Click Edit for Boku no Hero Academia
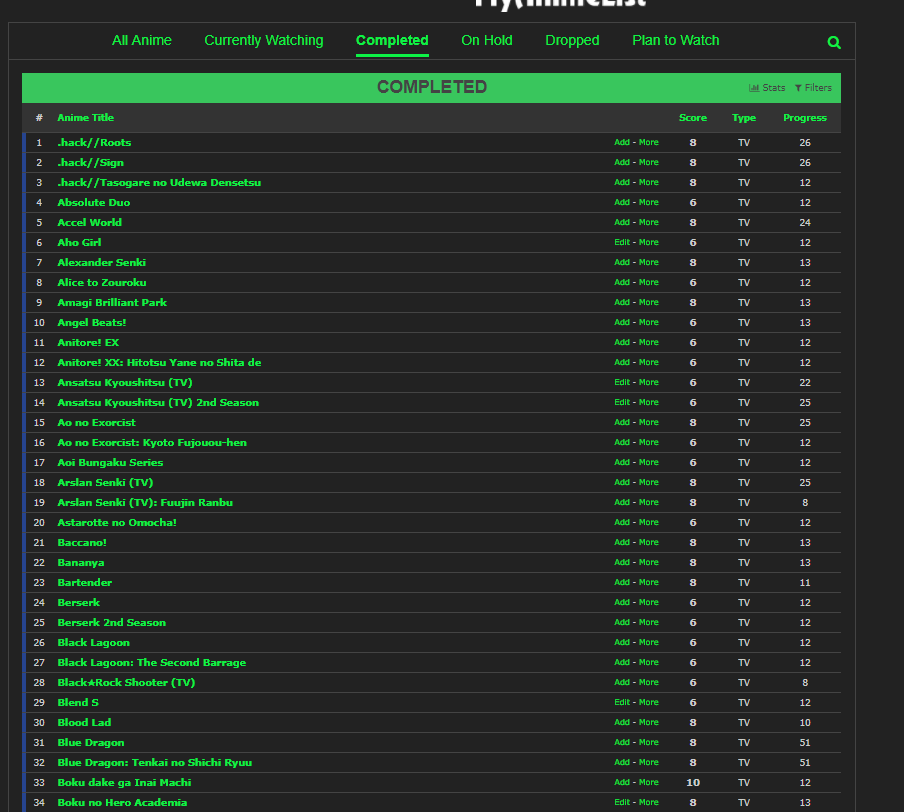Image resolution: width=904 pixels, height=812 pixels. click(x=622, y=802)
